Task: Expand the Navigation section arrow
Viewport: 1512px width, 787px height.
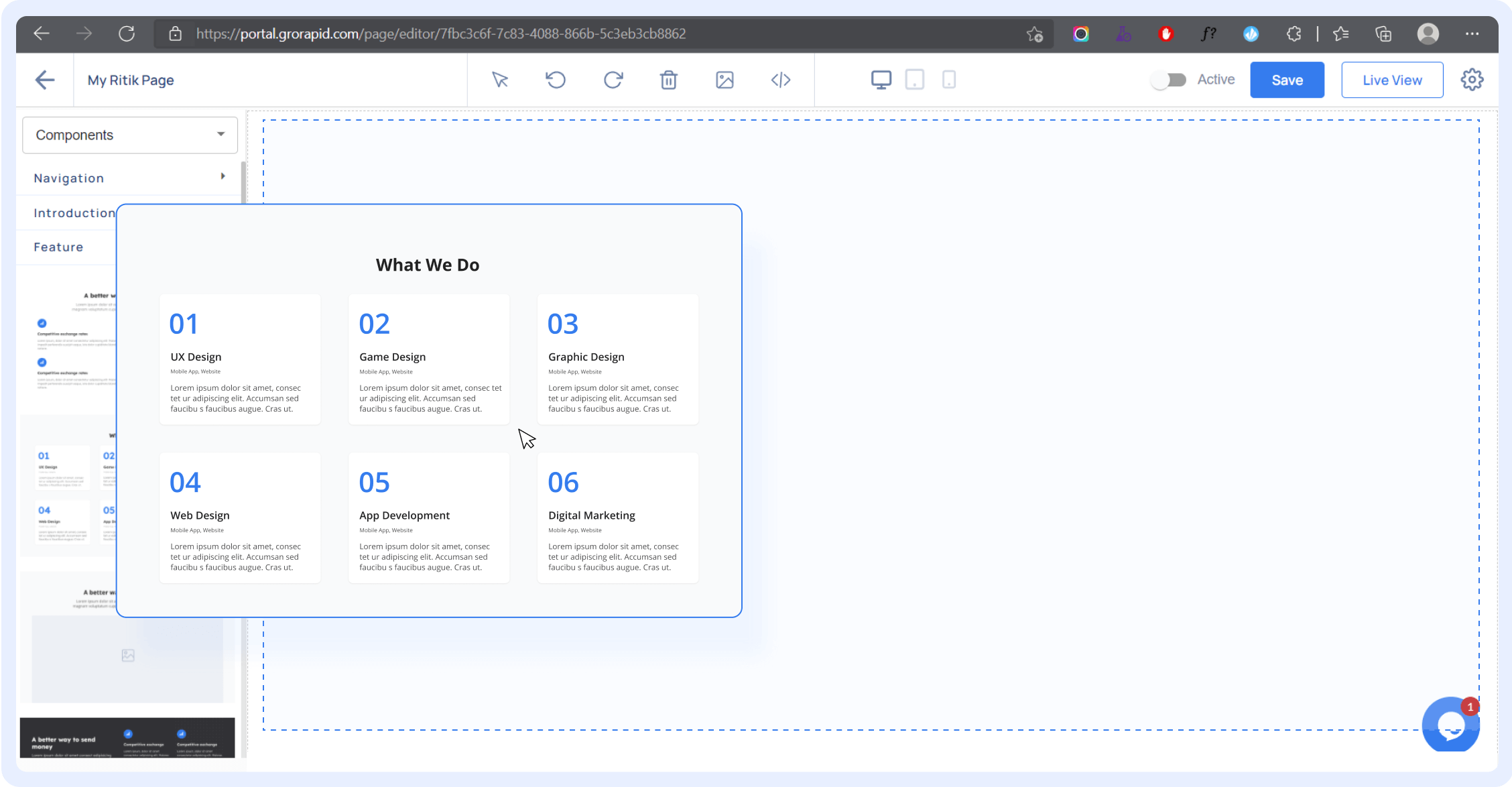Action: 223,176
